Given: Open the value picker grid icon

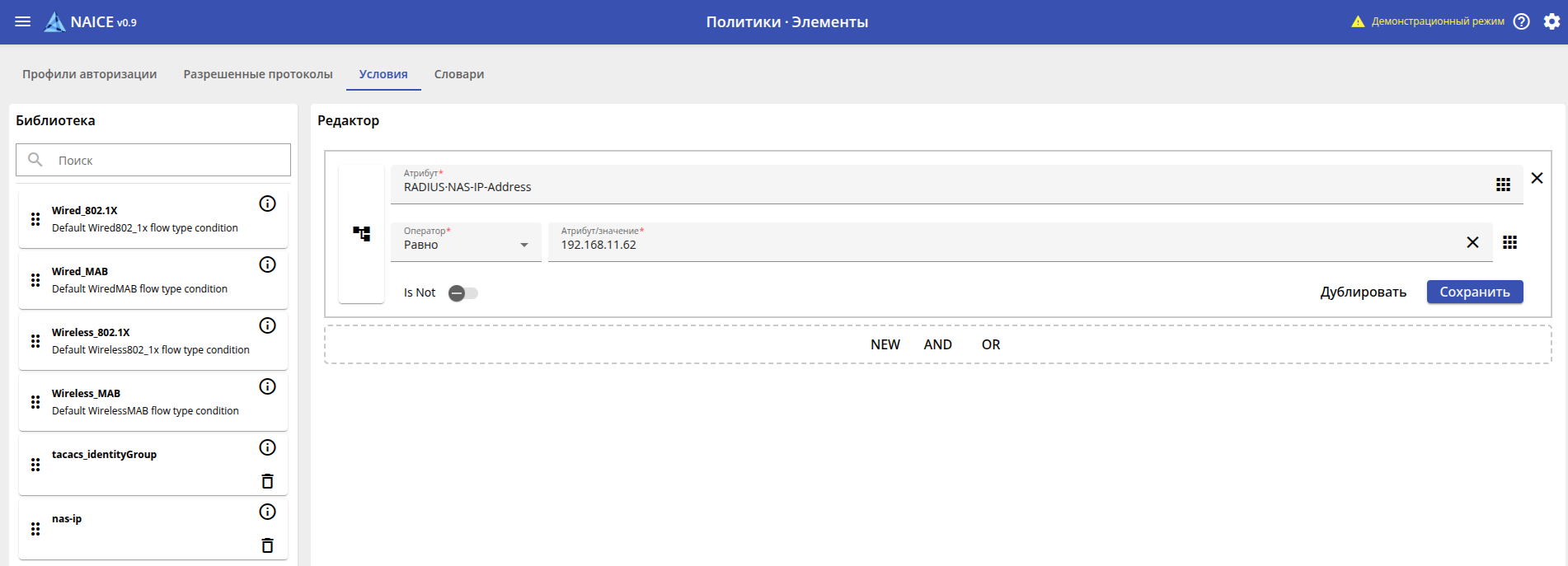Looking at the screenshot, I should [1509, 242].
